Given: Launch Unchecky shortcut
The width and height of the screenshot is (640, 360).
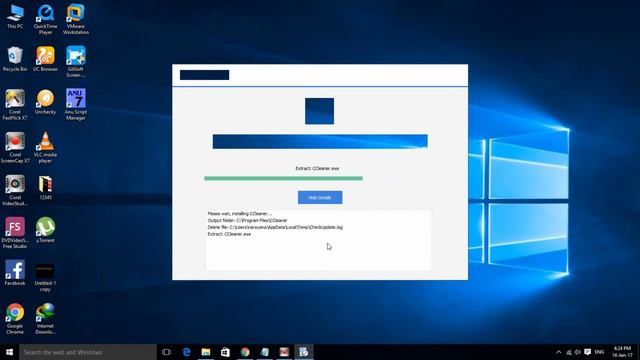Looking at the screenshot, I should click(45, 102).
